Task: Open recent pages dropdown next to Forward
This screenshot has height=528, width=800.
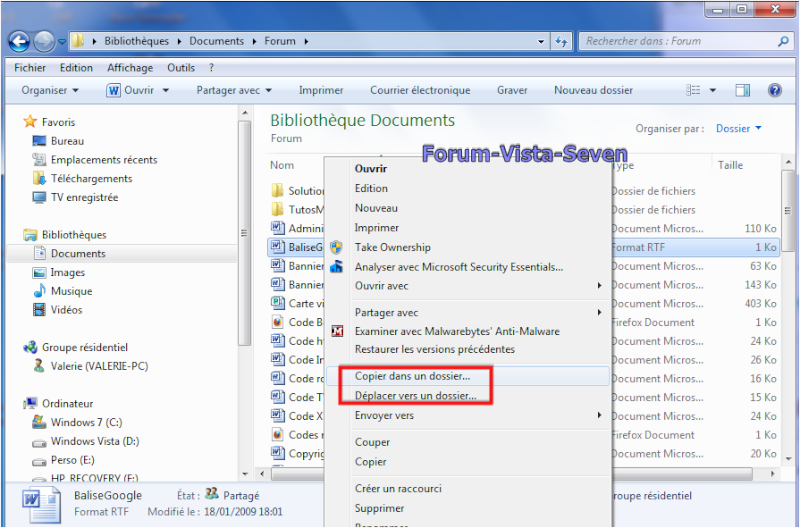Action: point(62,42)
